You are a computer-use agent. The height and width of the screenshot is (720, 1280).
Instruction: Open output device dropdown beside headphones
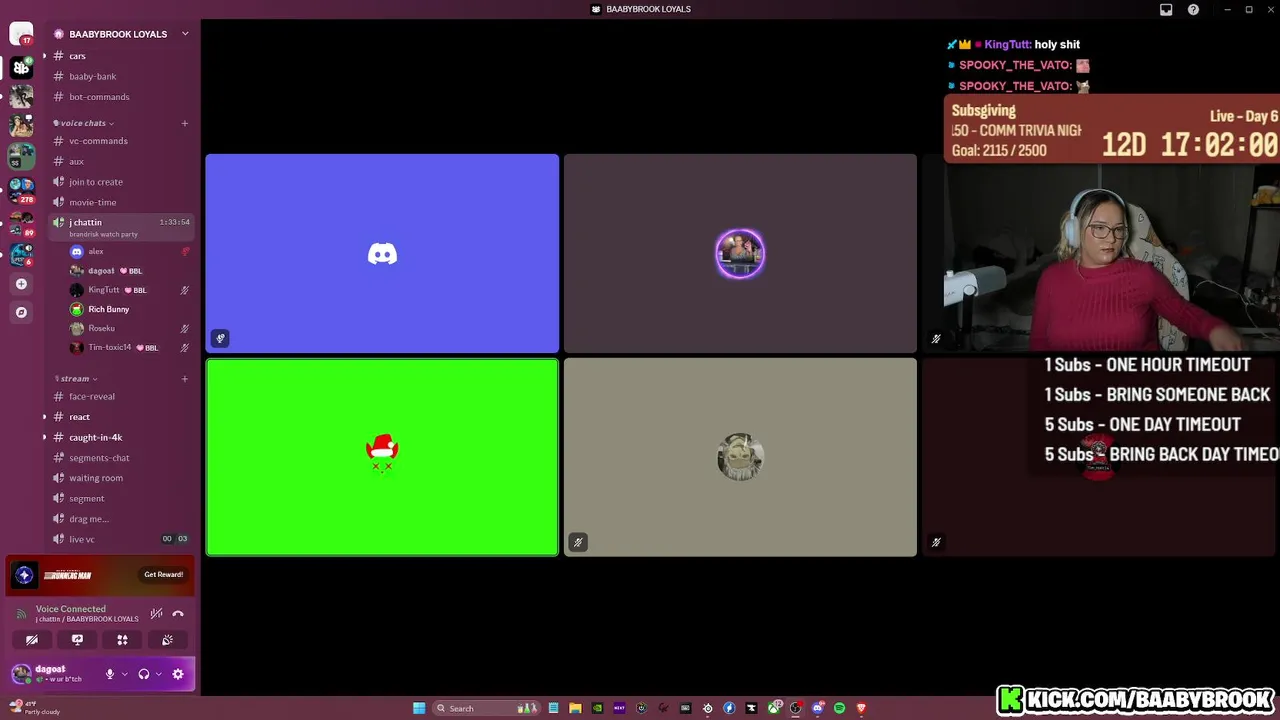coord(158,674)
